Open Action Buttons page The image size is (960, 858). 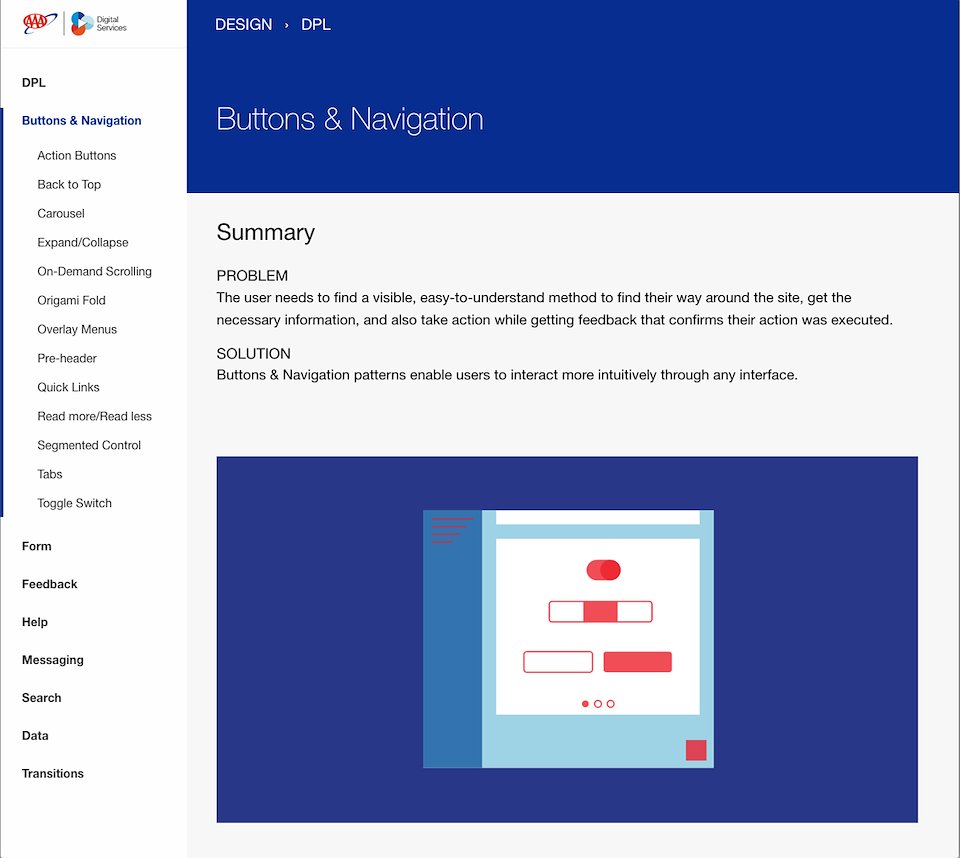coord(77,156)
